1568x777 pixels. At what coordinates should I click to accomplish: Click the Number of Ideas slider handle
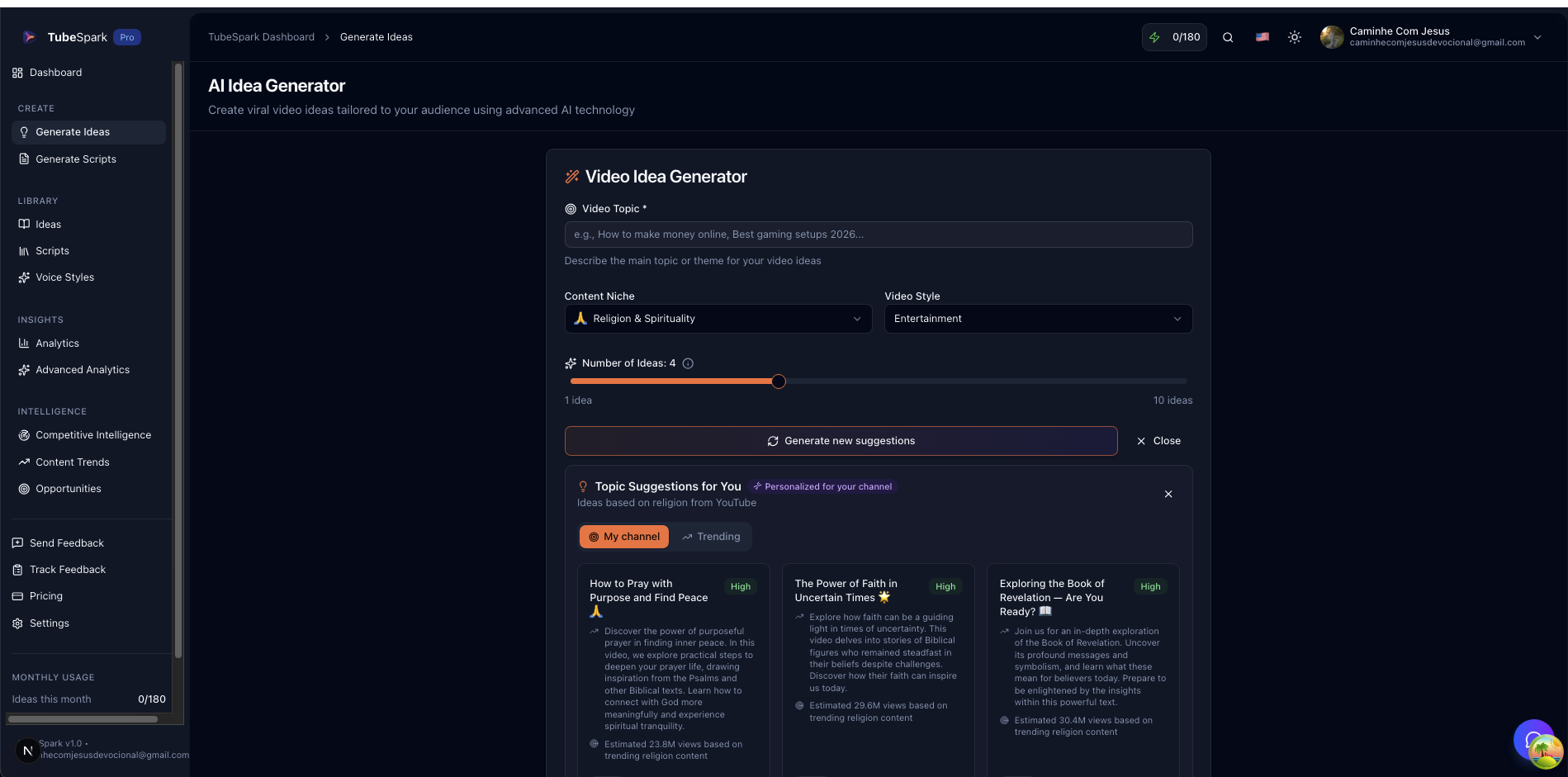point(779,381)
